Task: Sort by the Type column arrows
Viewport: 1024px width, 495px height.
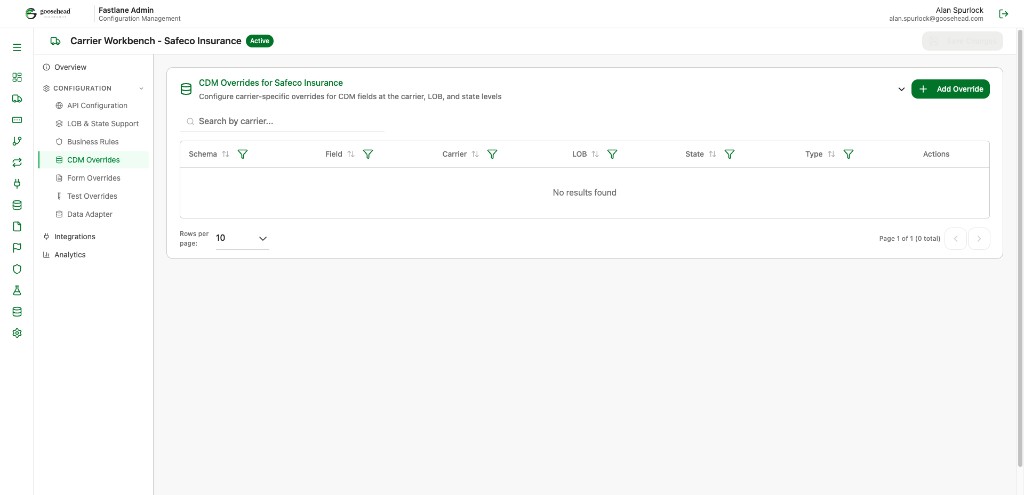Action: (831, 154)
